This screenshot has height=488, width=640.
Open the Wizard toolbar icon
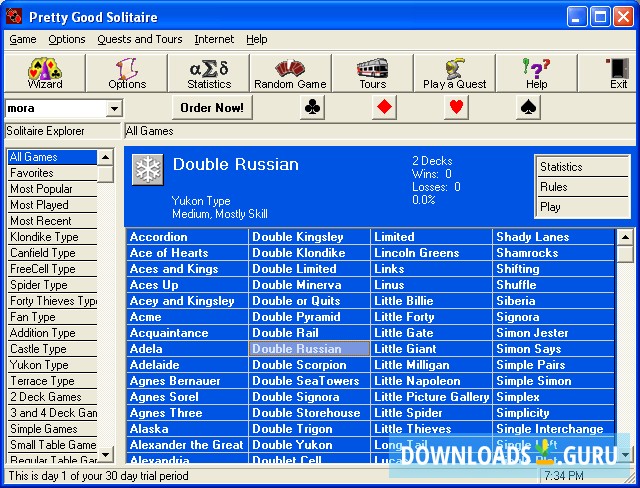click(x=44, y=73)
